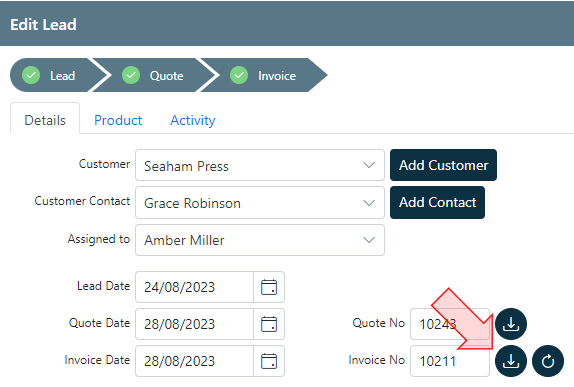574x387 pixels.
Task: Click the Invoice No label
Action: pos(377,360)
